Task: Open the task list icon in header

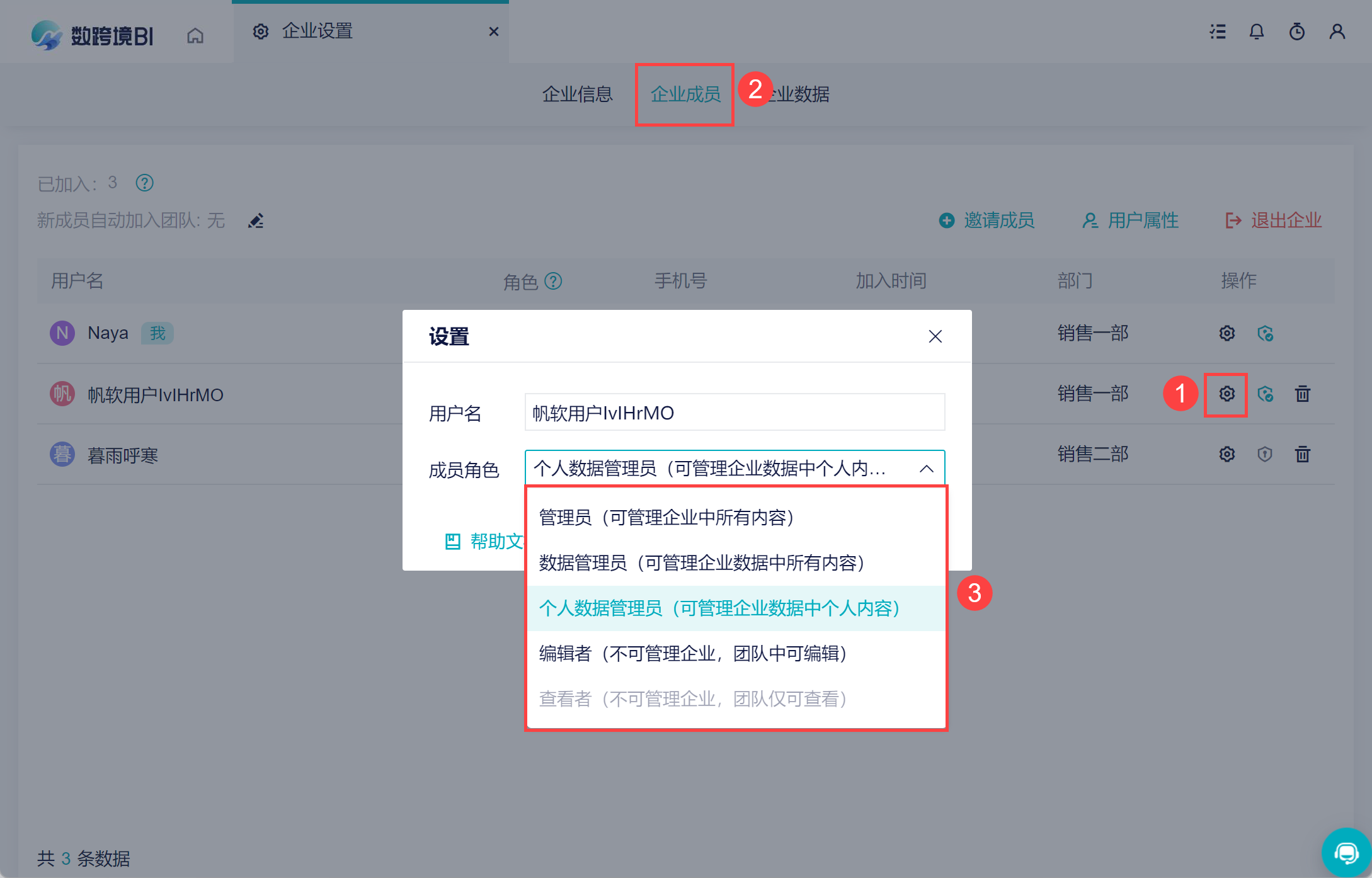Action: pos(1218,31)
